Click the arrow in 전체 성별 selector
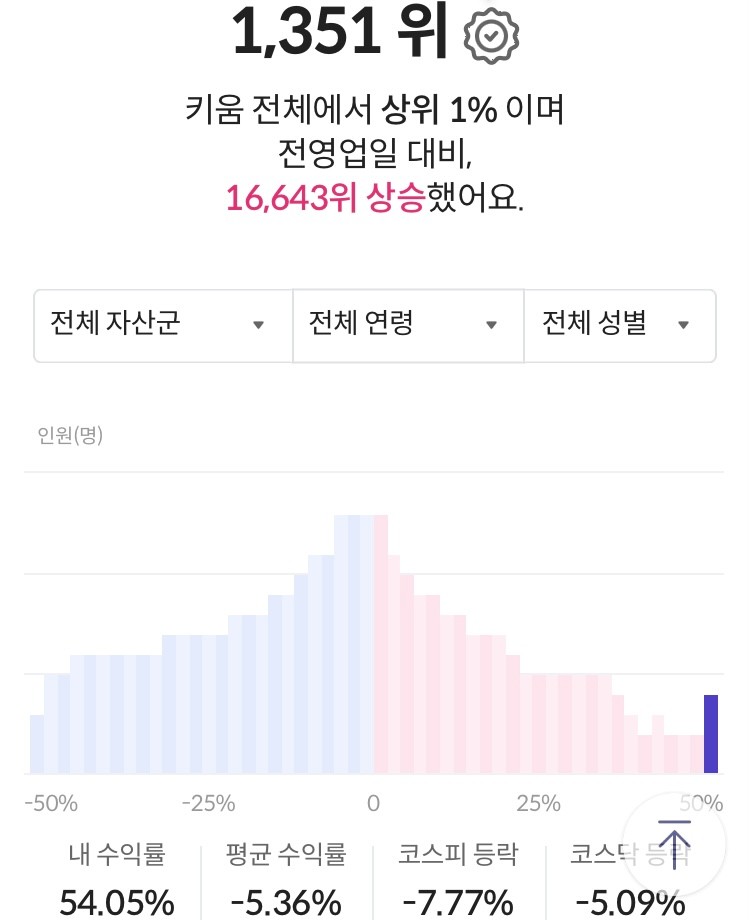750x920 pixels. (x=683, y=325)
